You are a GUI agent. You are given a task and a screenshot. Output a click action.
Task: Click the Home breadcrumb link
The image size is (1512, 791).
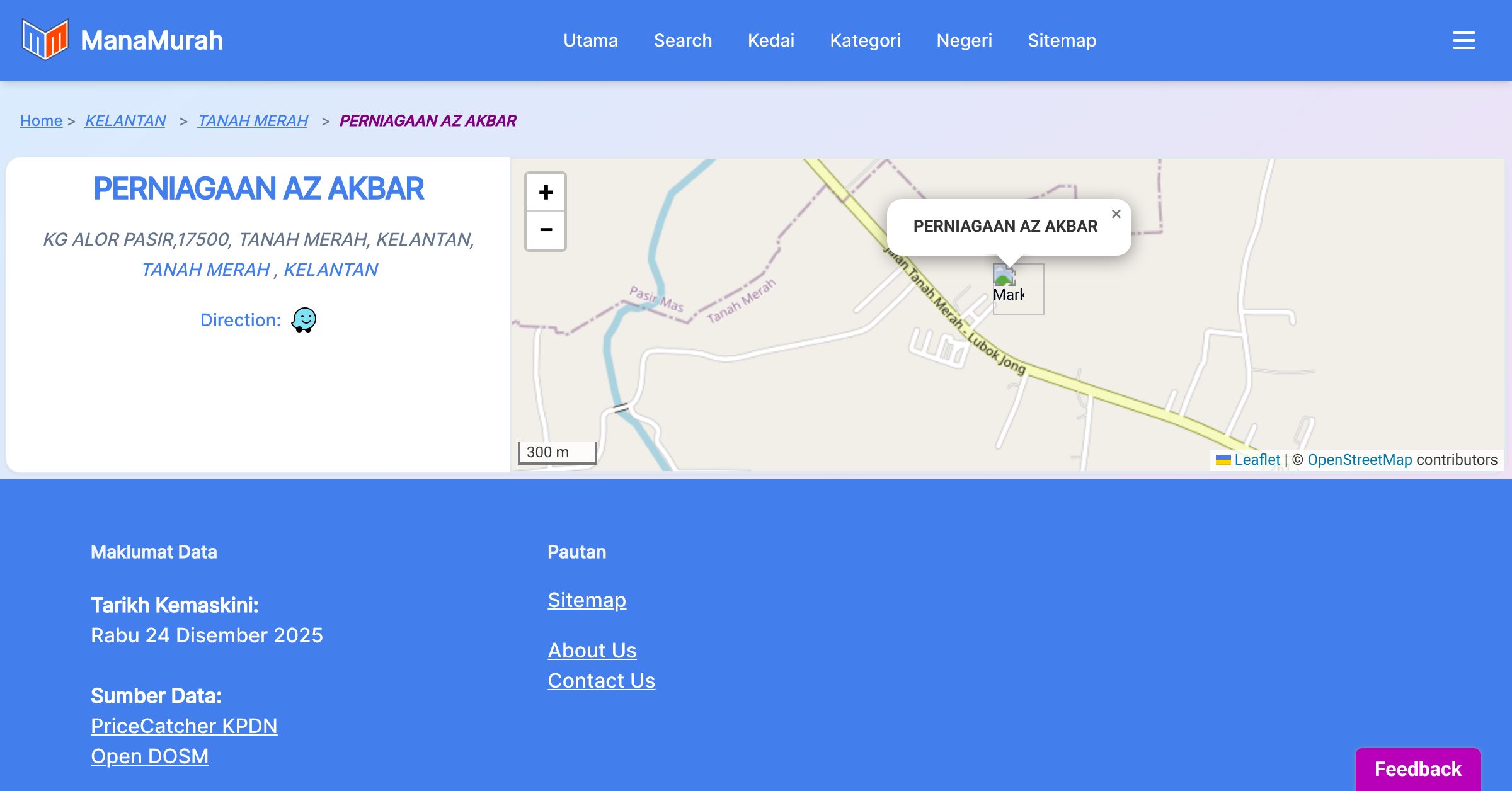point(41,120)
